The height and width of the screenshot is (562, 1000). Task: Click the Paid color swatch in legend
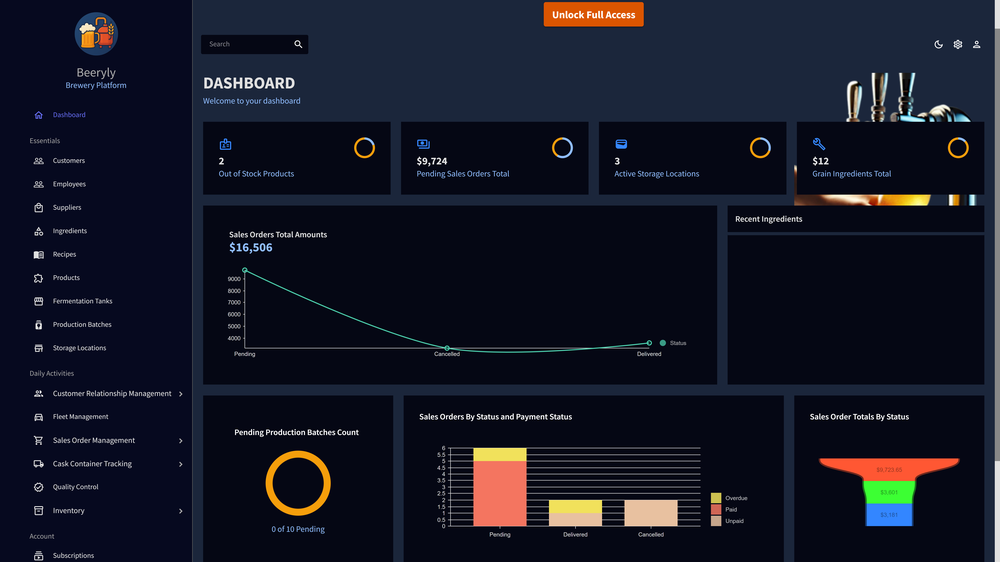tap(716, 510)
